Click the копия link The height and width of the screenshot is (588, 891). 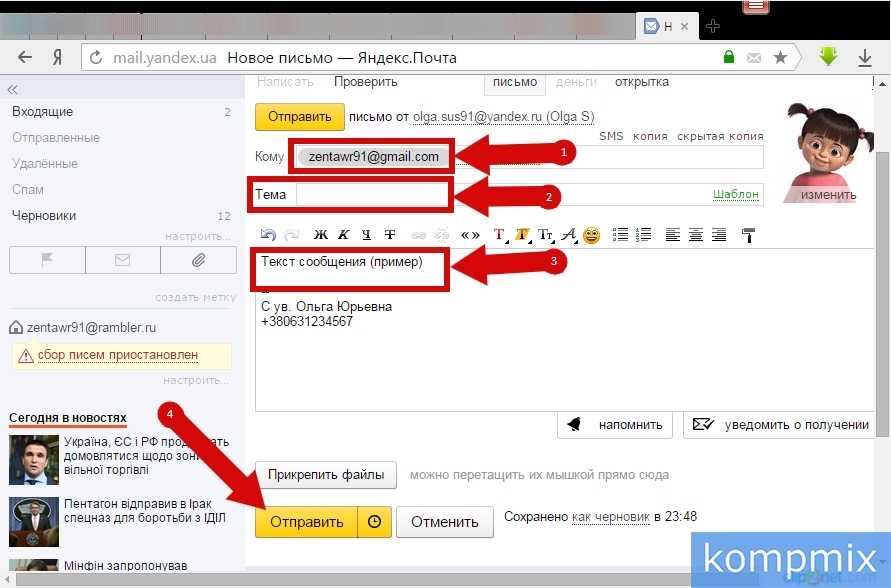tap(650, 136)
